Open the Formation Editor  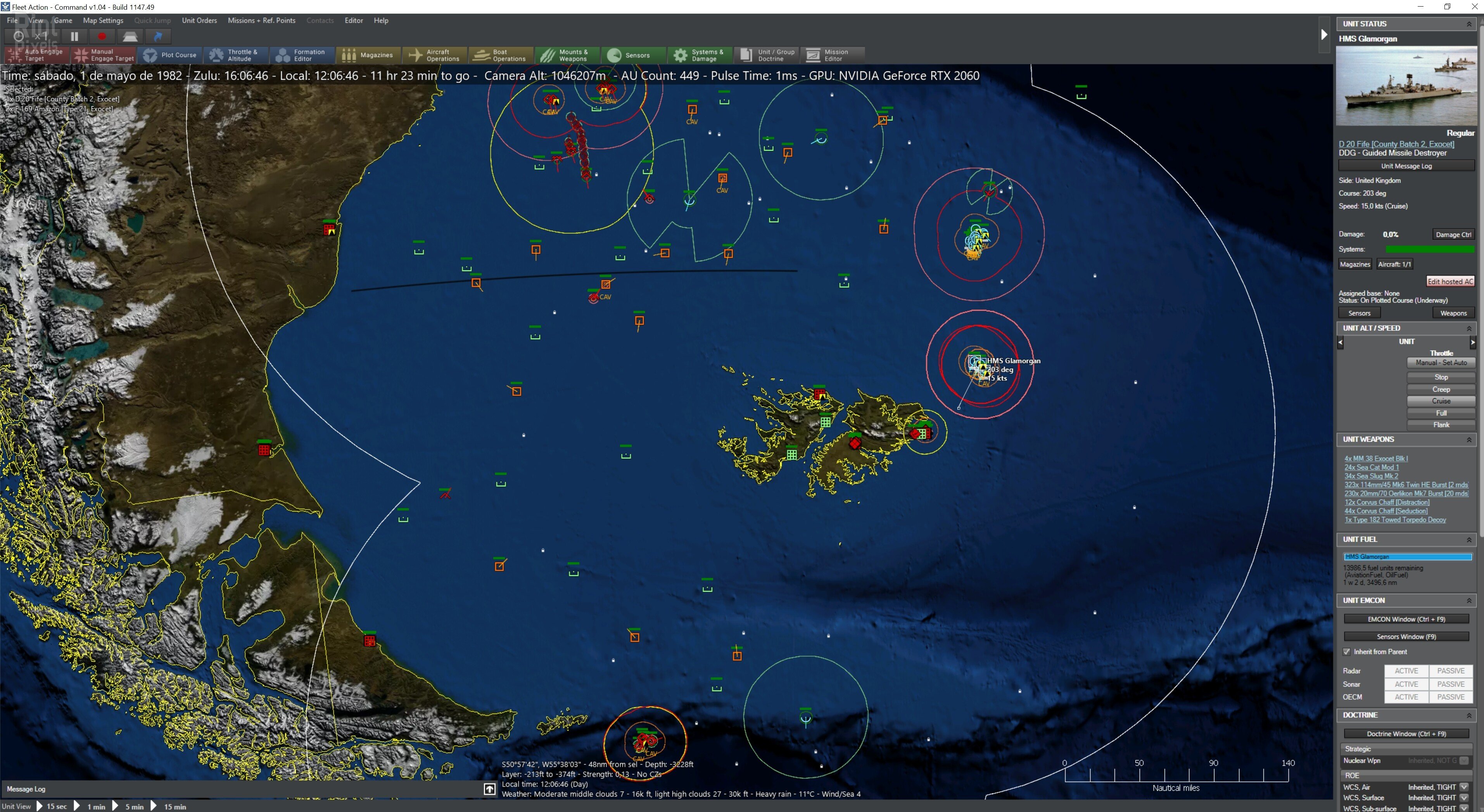click(302, 55)
